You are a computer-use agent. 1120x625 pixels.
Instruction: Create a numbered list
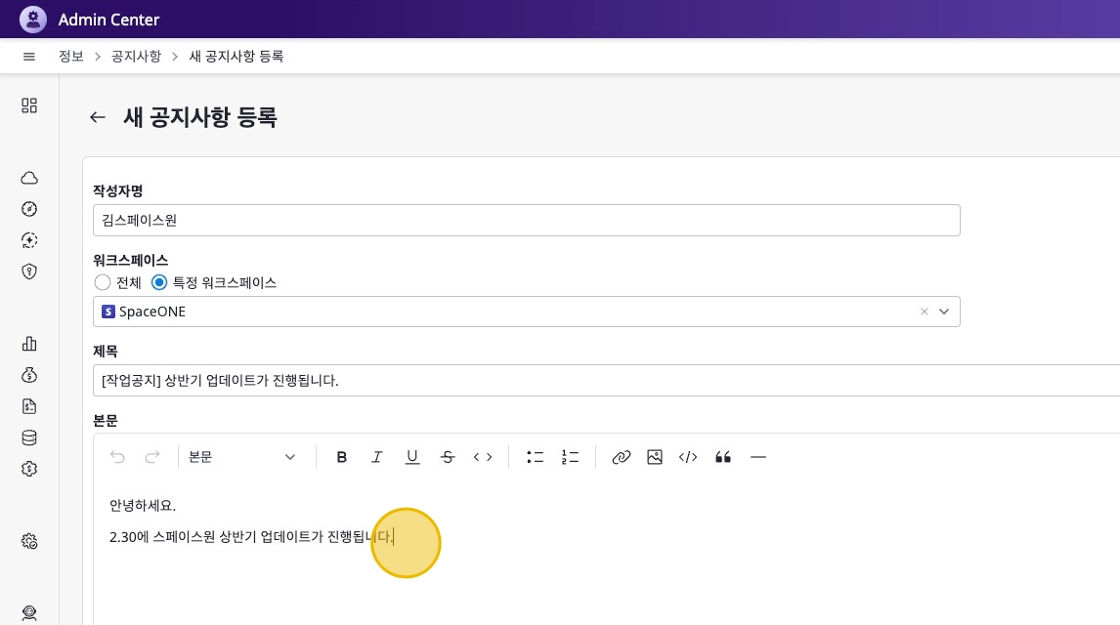point(570,457)
